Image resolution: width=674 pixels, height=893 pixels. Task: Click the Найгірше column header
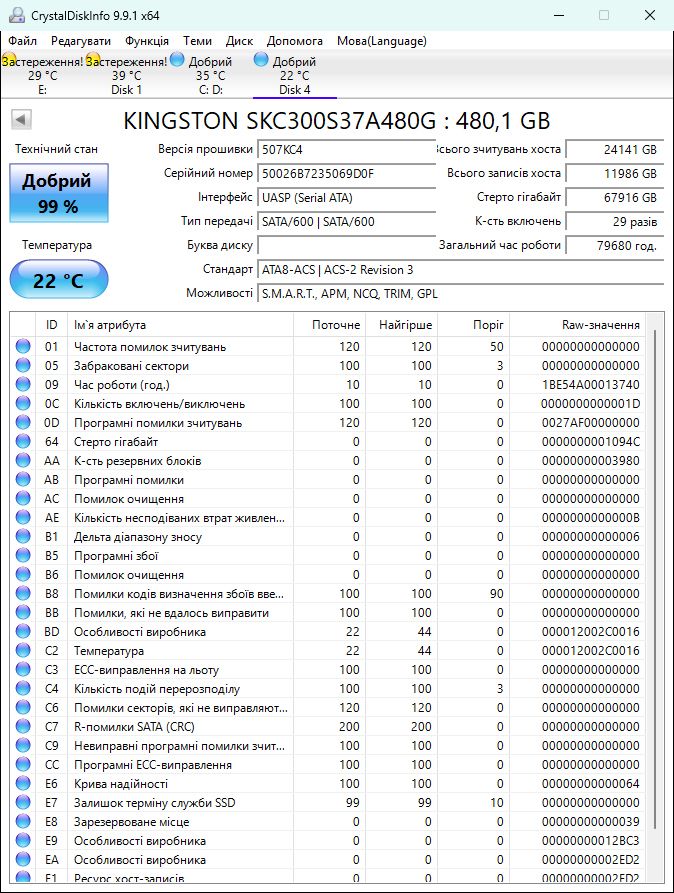[402, 325]
